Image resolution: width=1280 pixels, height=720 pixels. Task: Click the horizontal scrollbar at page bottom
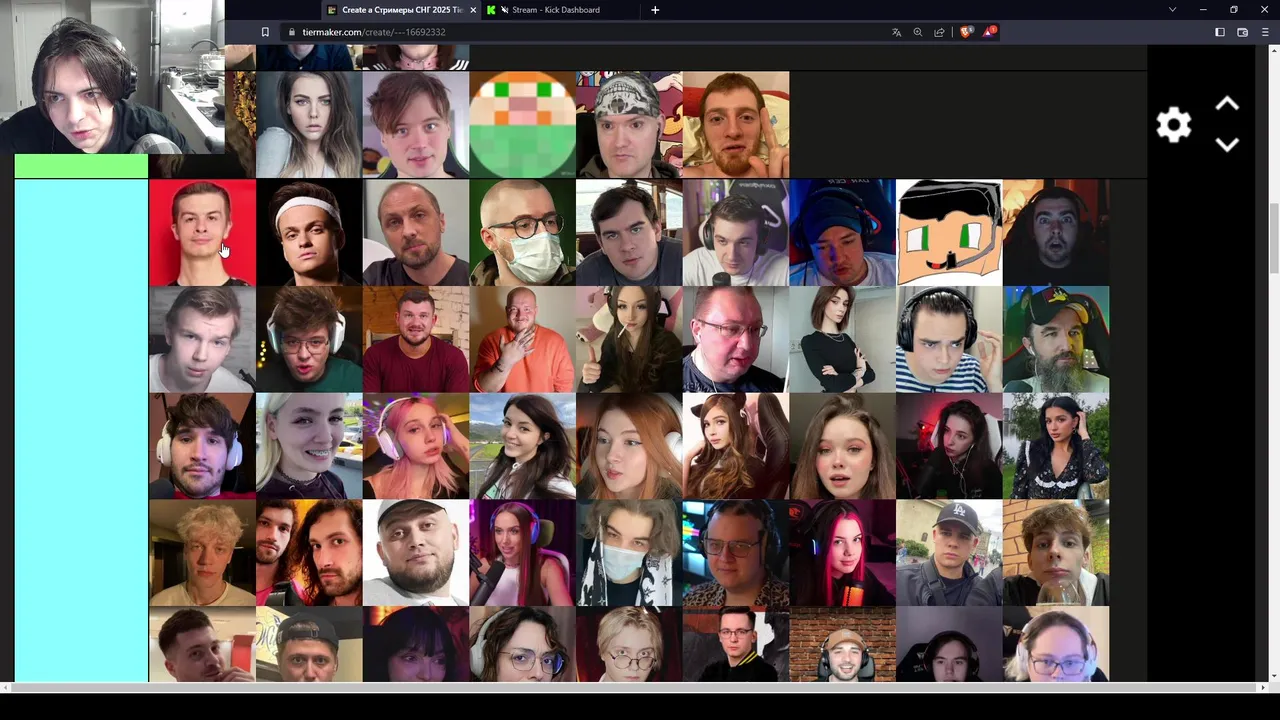635,688
